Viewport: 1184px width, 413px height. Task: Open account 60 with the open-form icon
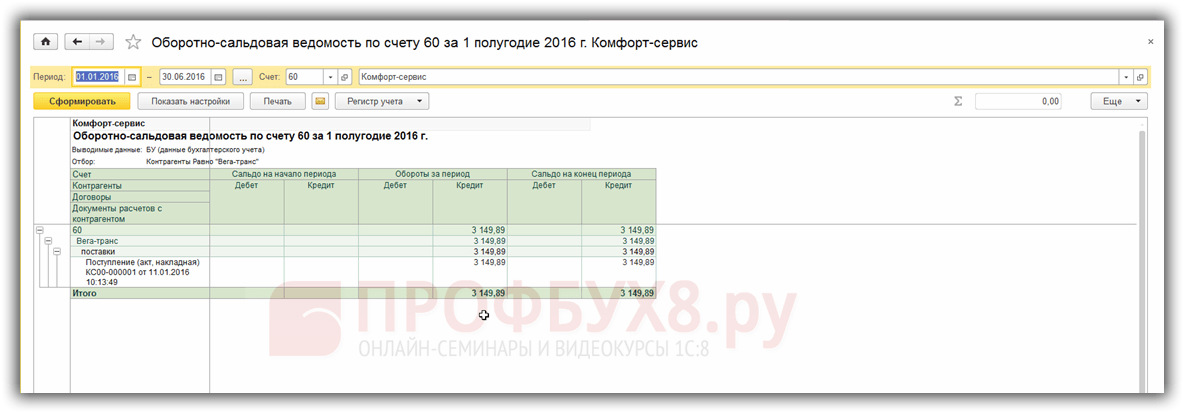tap(344, 77)
